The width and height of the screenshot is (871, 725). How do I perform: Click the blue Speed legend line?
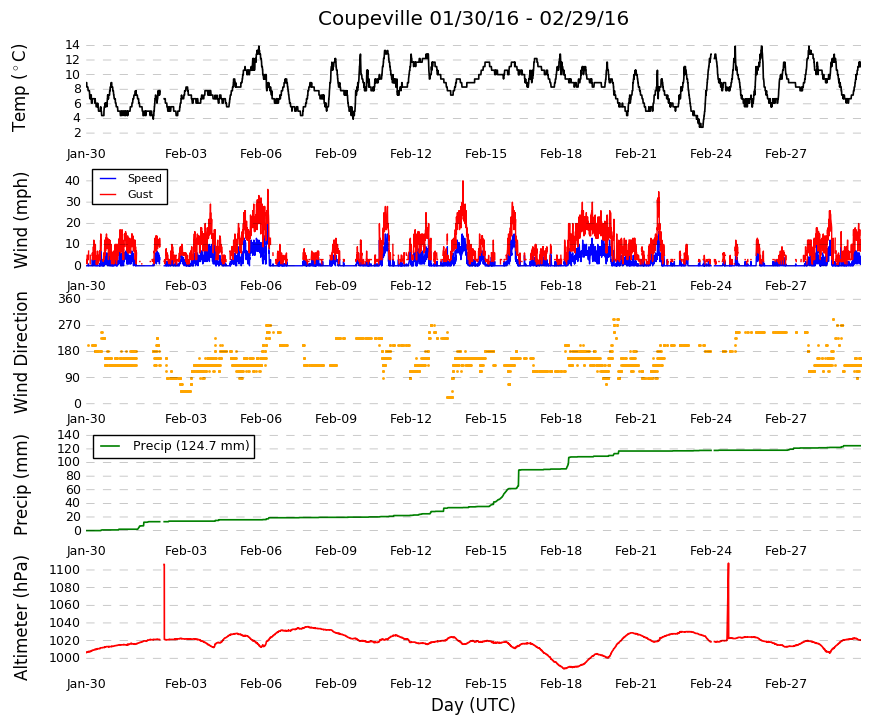(x=108, y=178)
